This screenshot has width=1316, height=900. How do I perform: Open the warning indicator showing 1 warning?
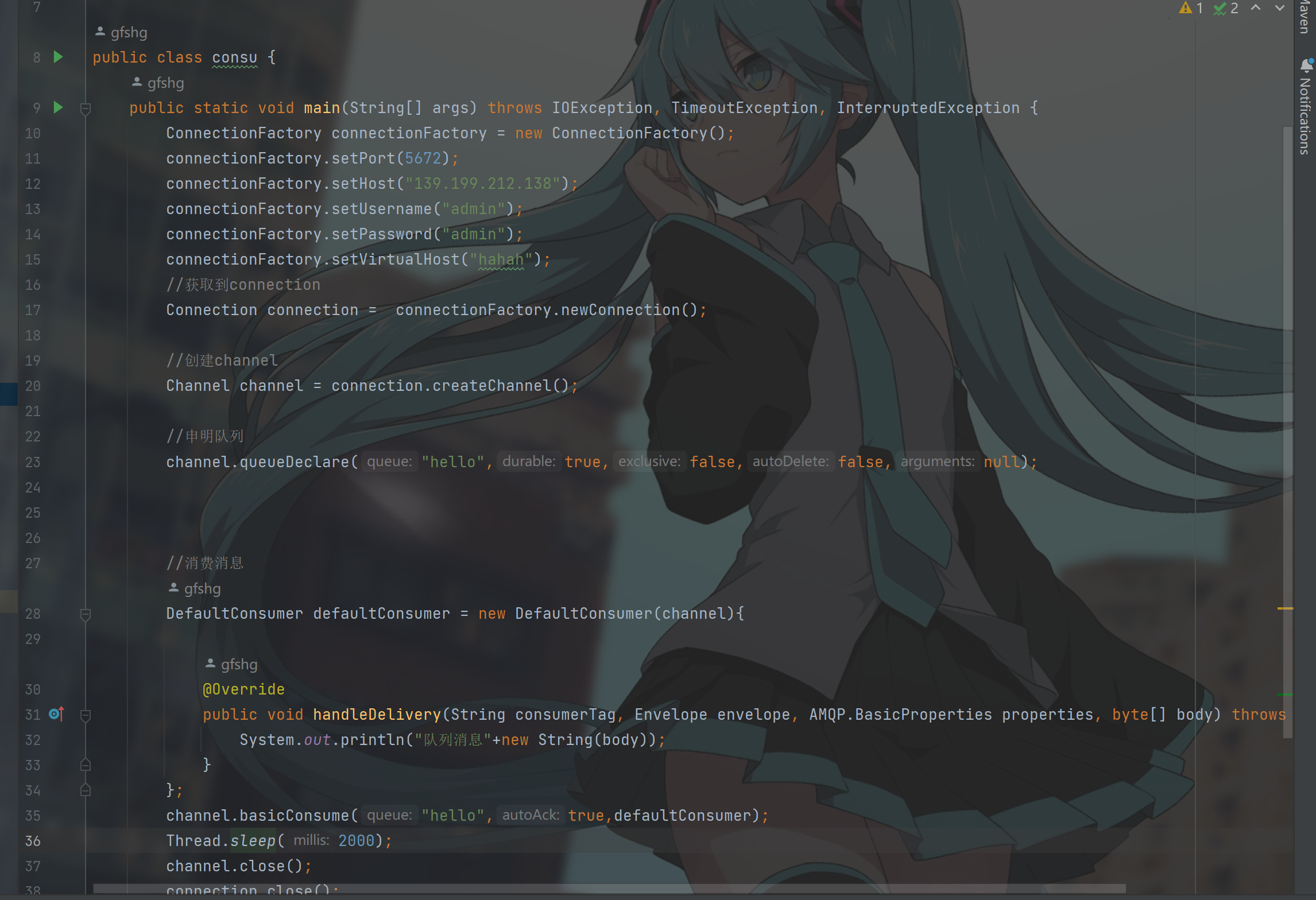point(1191,8)
